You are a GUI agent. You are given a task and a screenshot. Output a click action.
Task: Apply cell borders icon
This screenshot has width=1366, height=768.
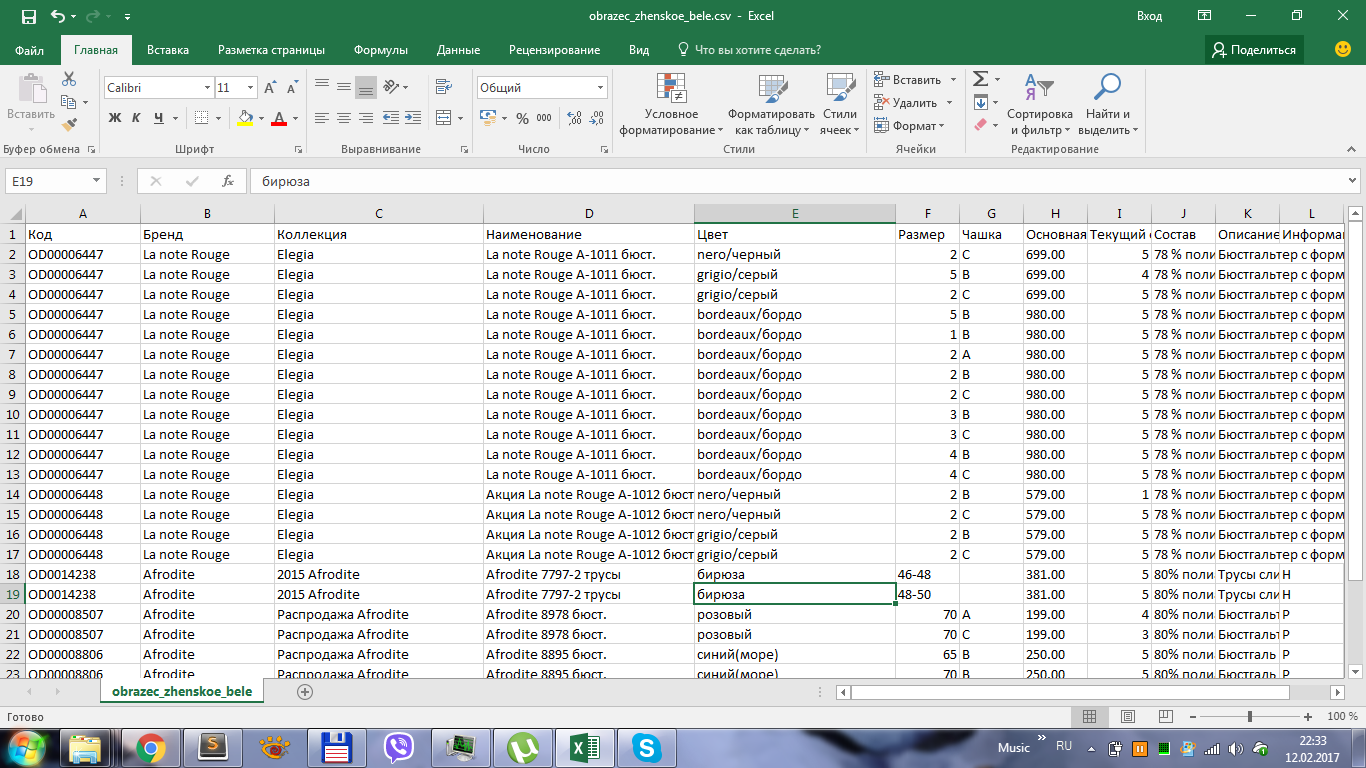tap(202, 118)
